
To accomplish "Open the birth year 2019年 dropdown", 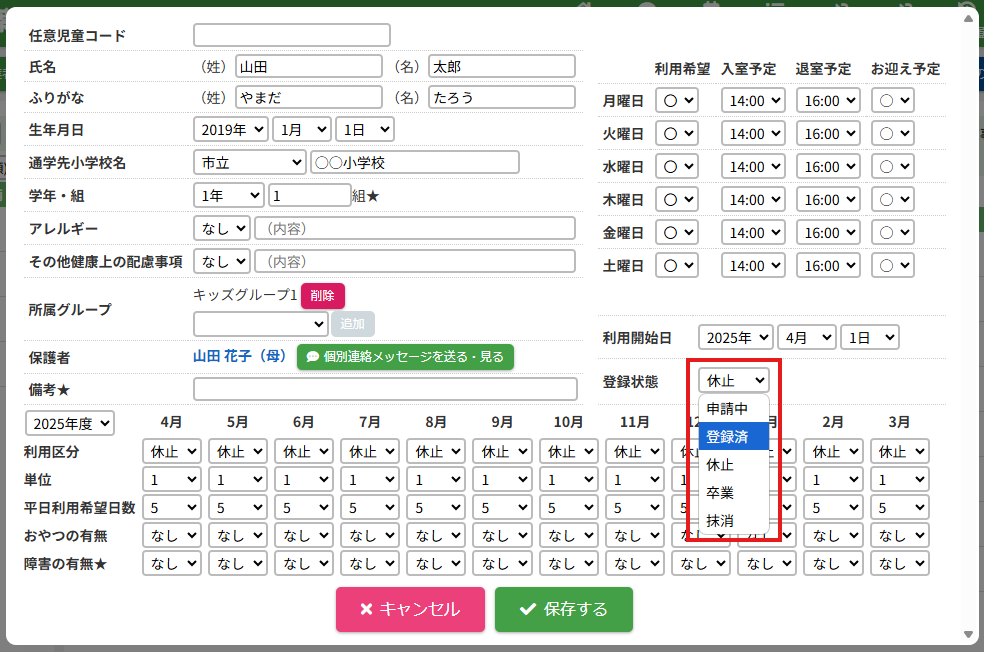I will [231, 129].
